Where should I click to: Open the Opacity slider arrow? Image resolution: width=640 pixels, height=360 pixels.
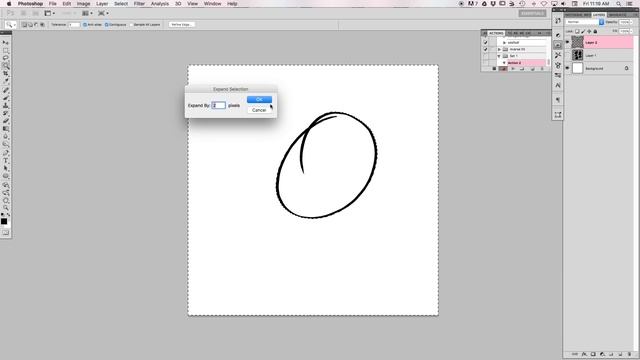point(631,22)
